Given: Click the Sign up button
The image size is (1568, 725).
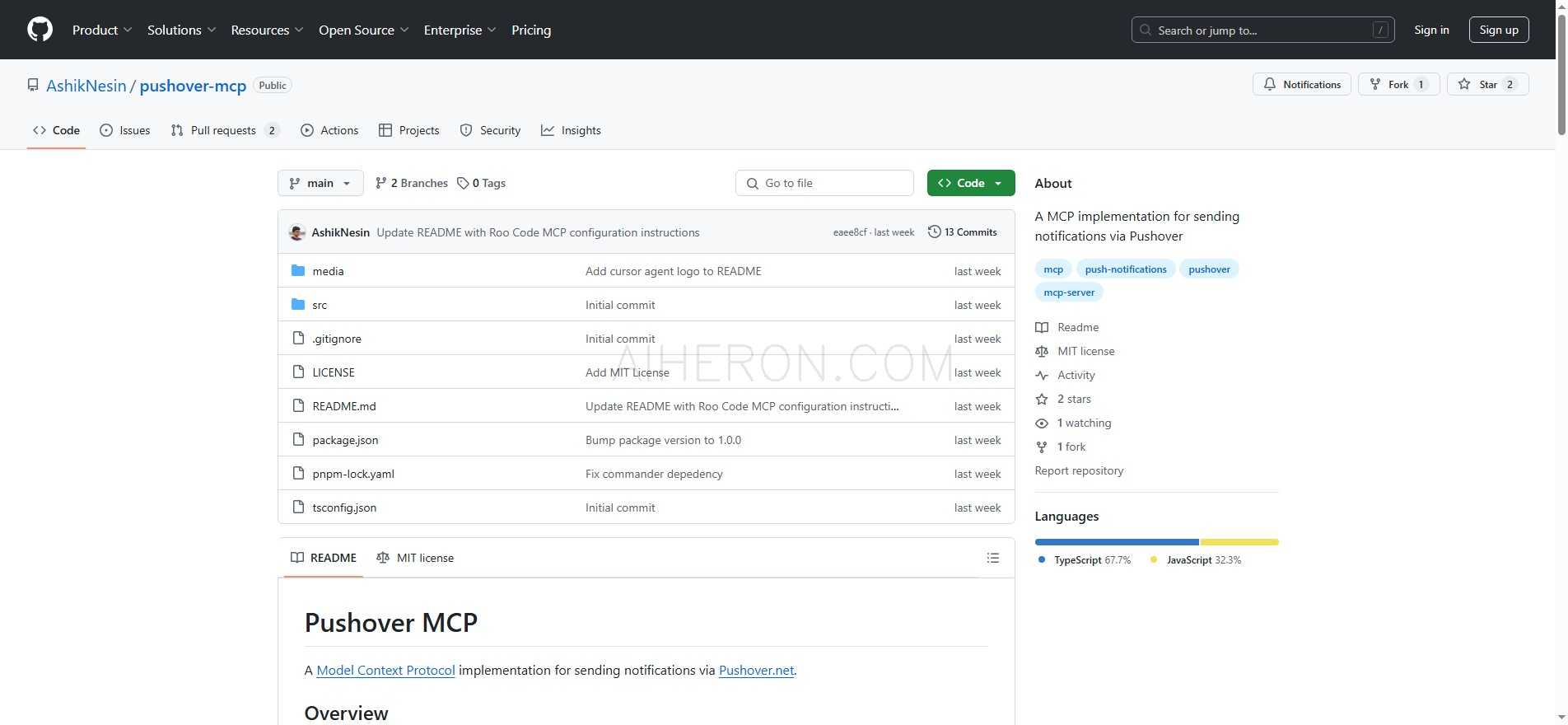Looking at the screenshot, I should [x=1499, y=30].
